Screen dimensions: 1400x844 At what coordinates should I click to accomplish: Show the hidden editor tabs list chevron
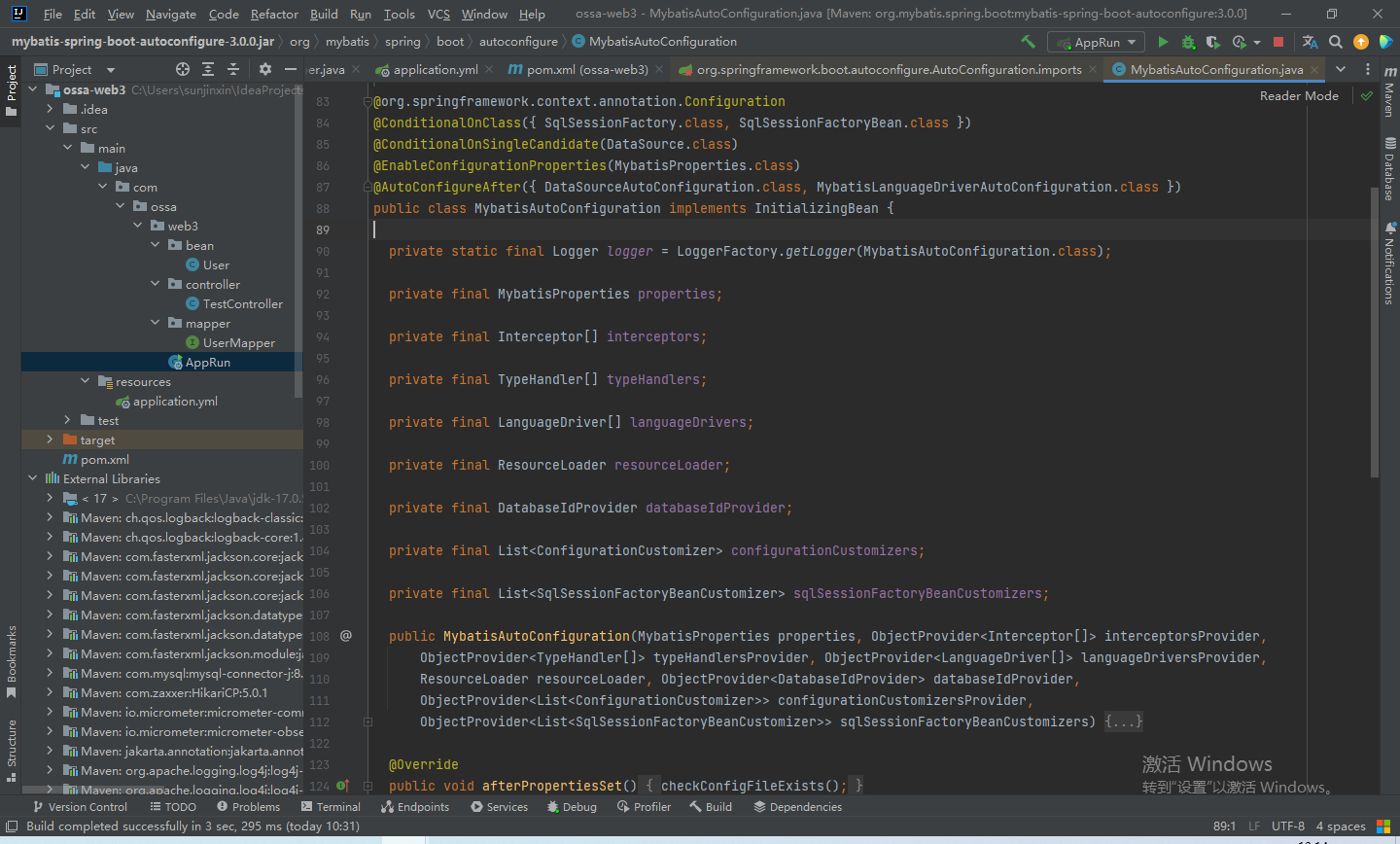[1341, 69]
